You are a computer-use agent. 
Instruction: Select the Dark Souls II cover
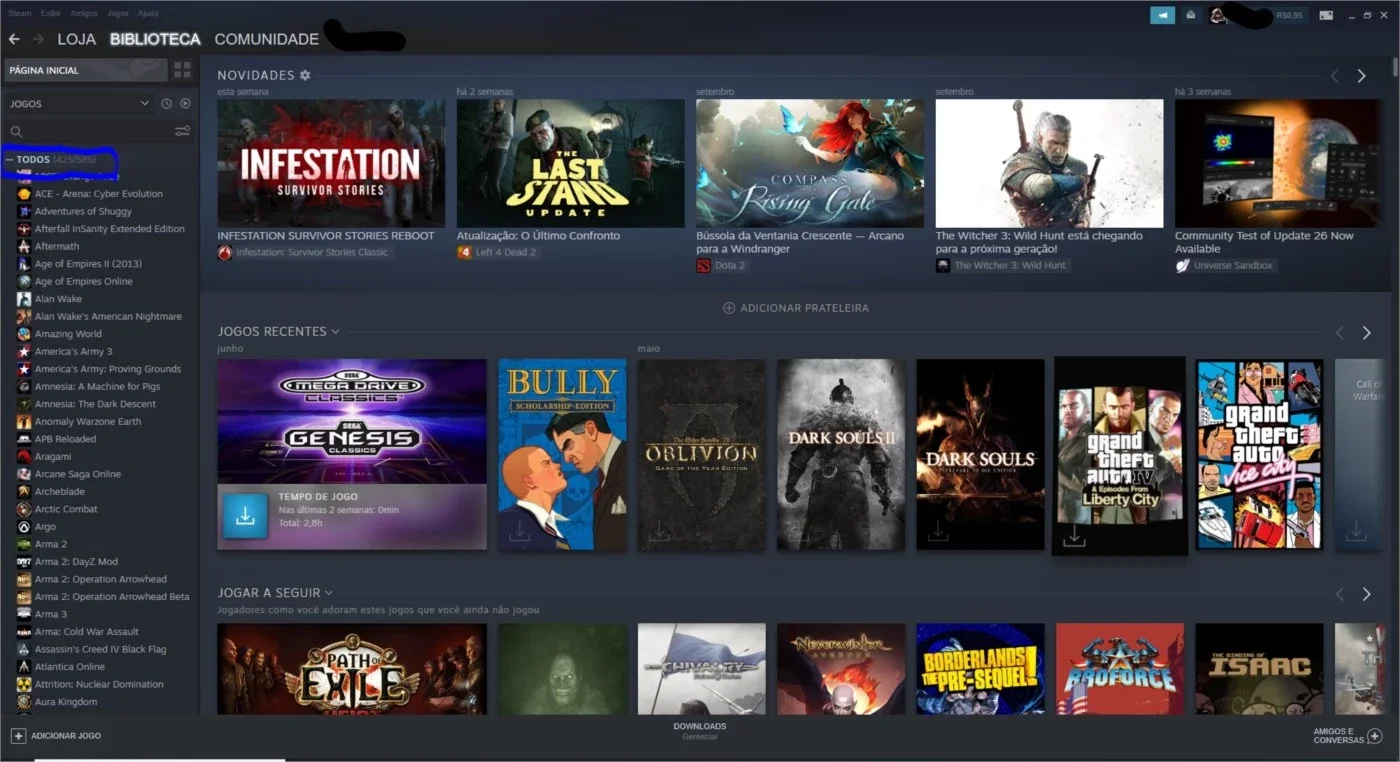[x=840, y=454]
